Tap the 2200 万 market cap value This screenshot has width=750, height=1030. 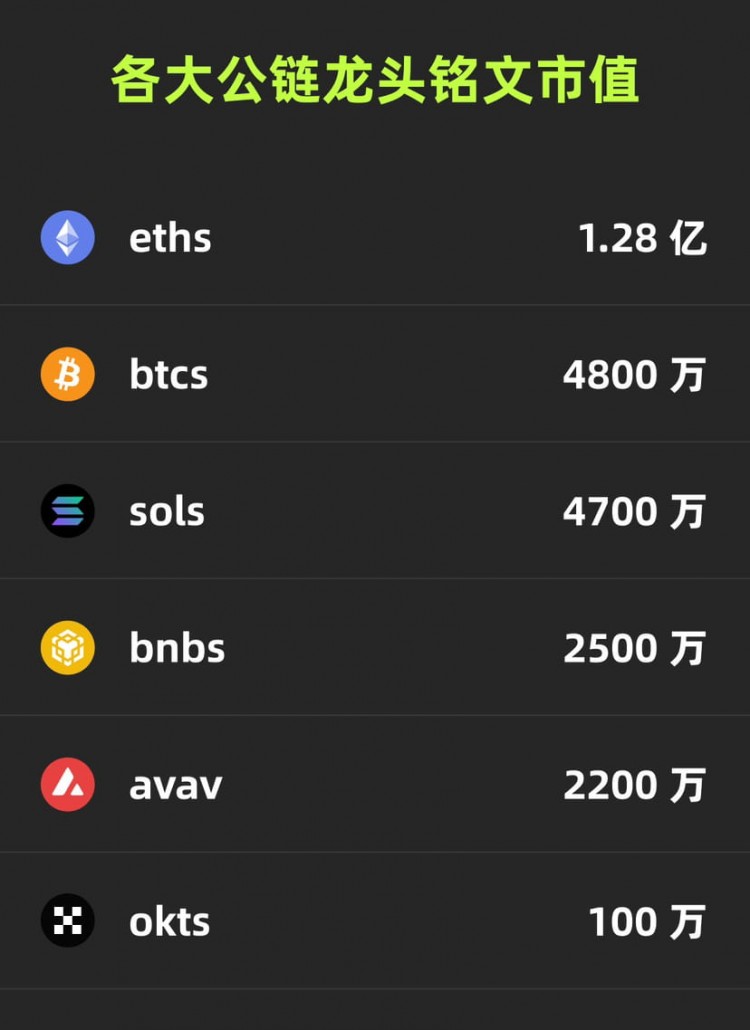[x=634, y=785]
